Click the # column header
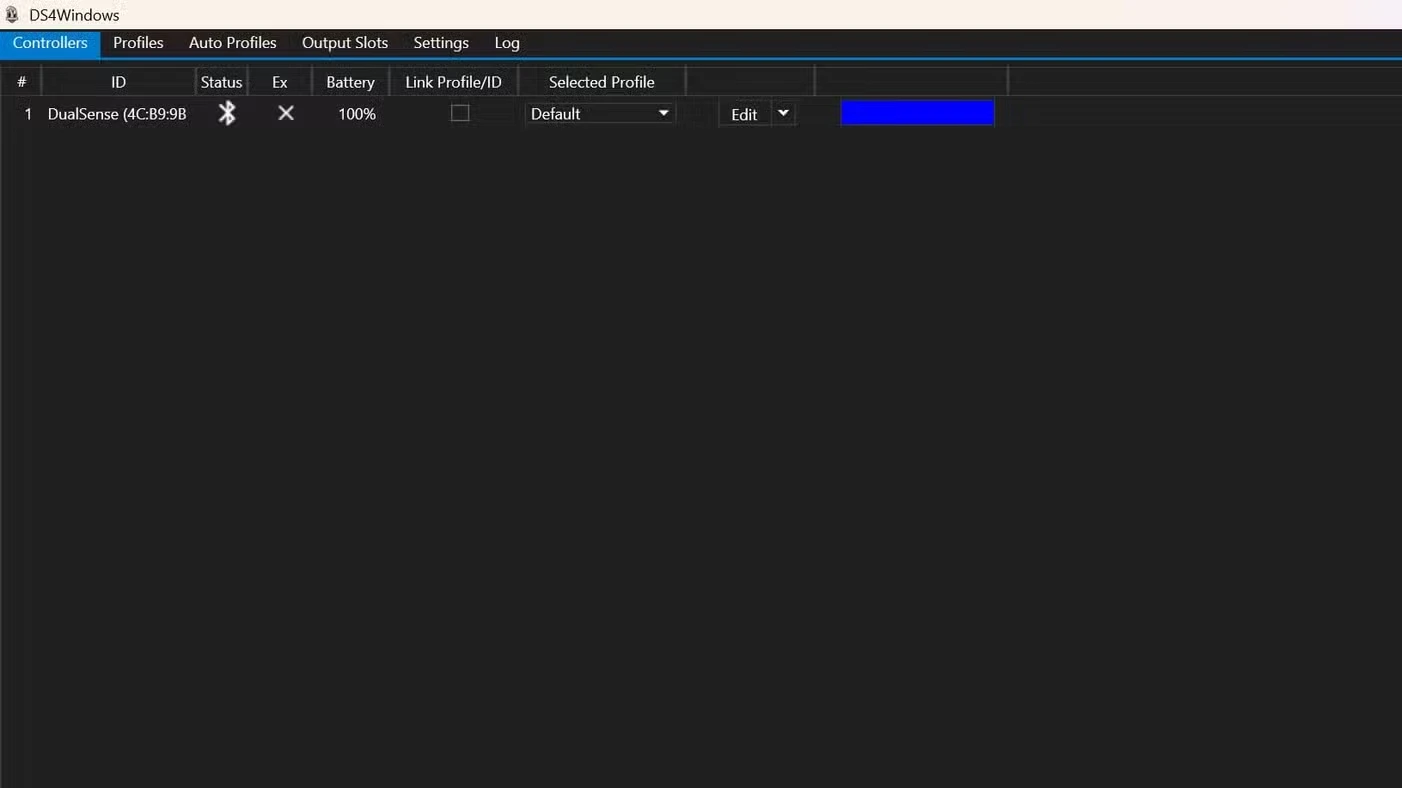The width and height of the screenshot is (1402, 788). pos(21,82)
